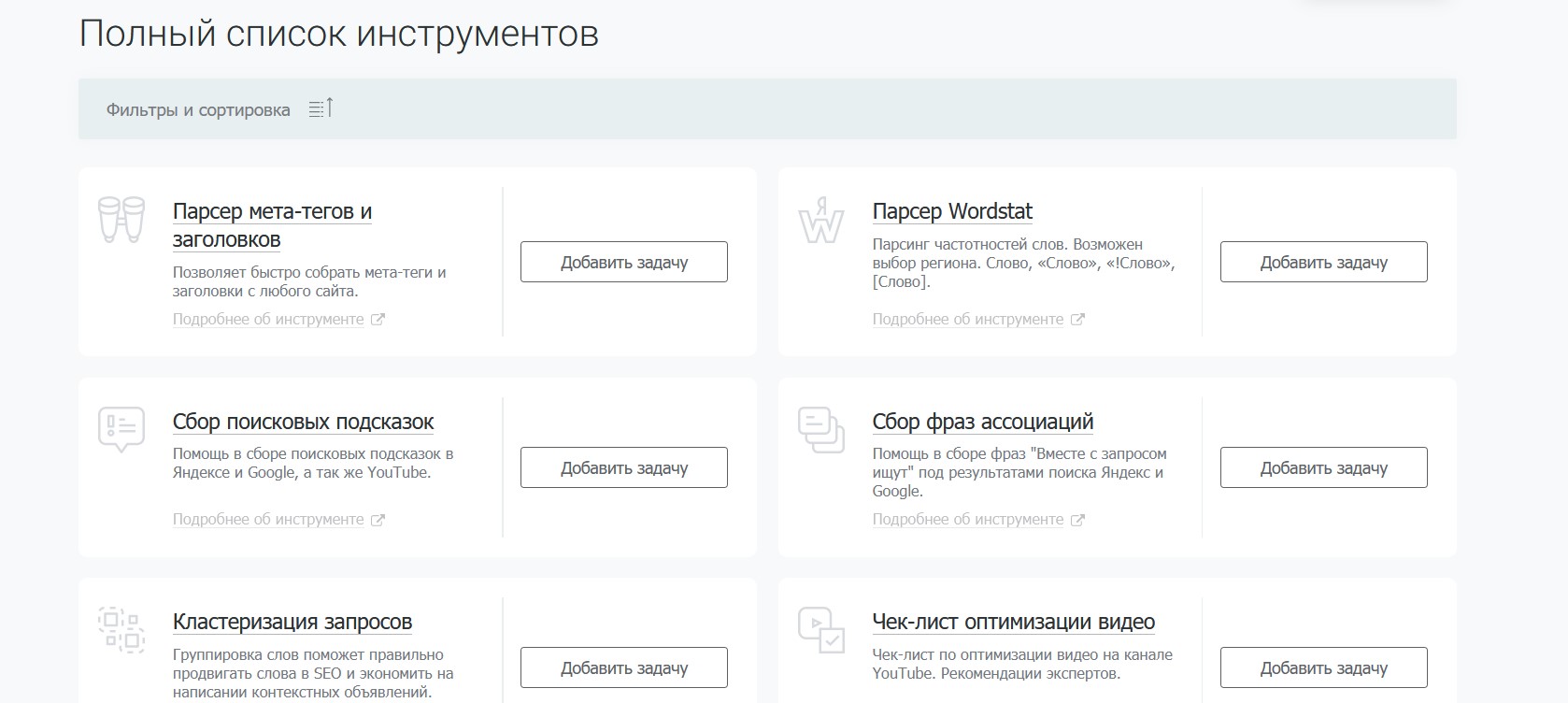Click the binoculars icon for meta-tag parser

[x=121, y=220]
